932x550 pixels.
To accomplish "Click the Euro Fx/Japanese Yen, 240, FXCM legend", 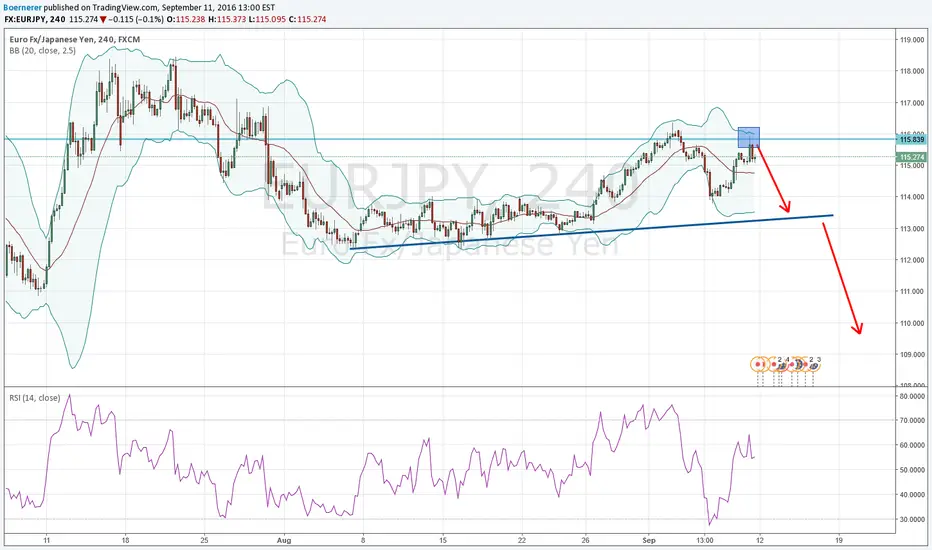I will pyautogui.click(x=75, y=39).
